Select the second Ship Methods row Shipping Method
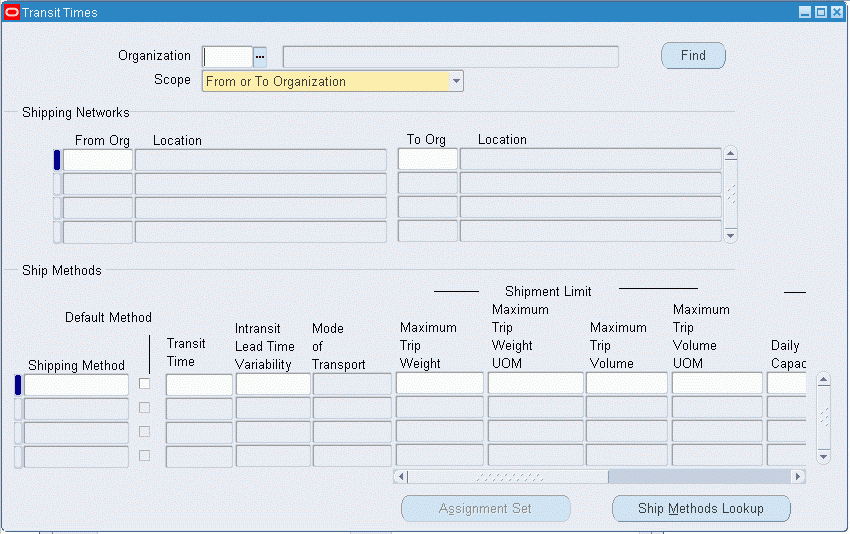 [76, 409]
